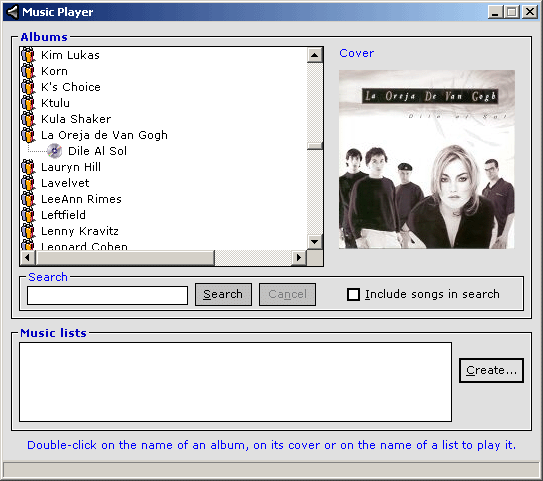Click the artist icon beside Ktulu
The width and height of the screenshot is (543, 481).
[x=28, y=103]
